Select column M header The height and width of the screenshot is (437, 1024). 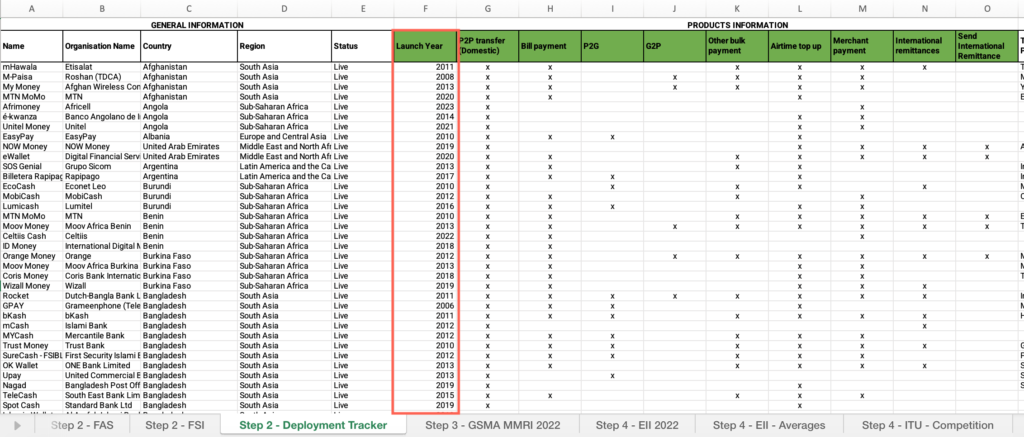[862, 8]
